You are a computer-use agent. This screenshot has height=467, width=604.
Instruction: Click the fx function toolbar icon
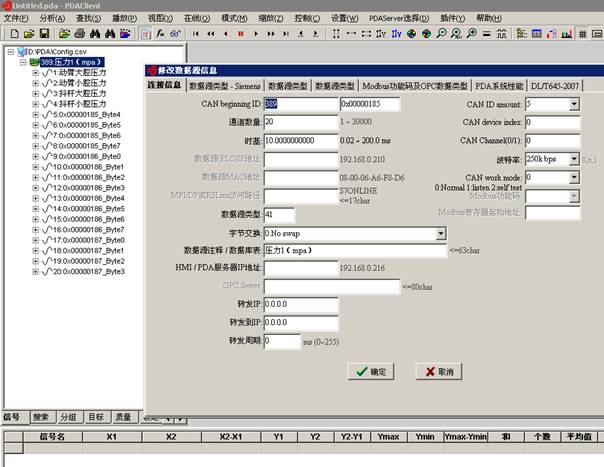point(160,34)
